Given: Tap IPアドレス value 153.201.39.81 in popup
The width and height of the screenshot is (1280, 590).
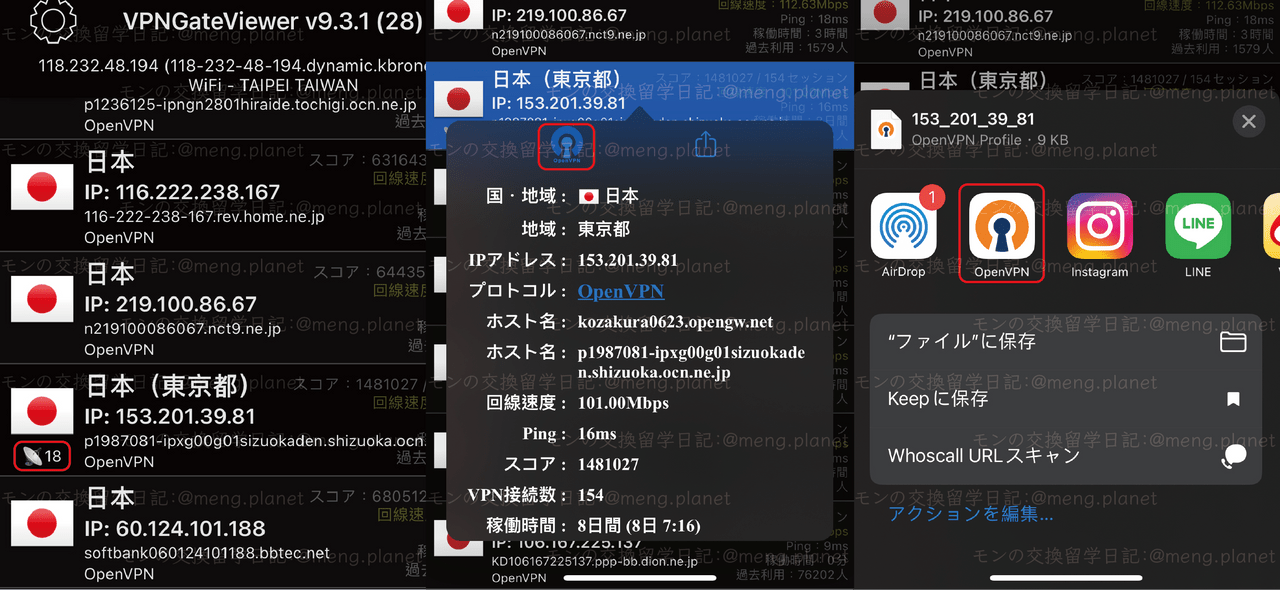Looking at the screenshot, I should pos(628,260).
